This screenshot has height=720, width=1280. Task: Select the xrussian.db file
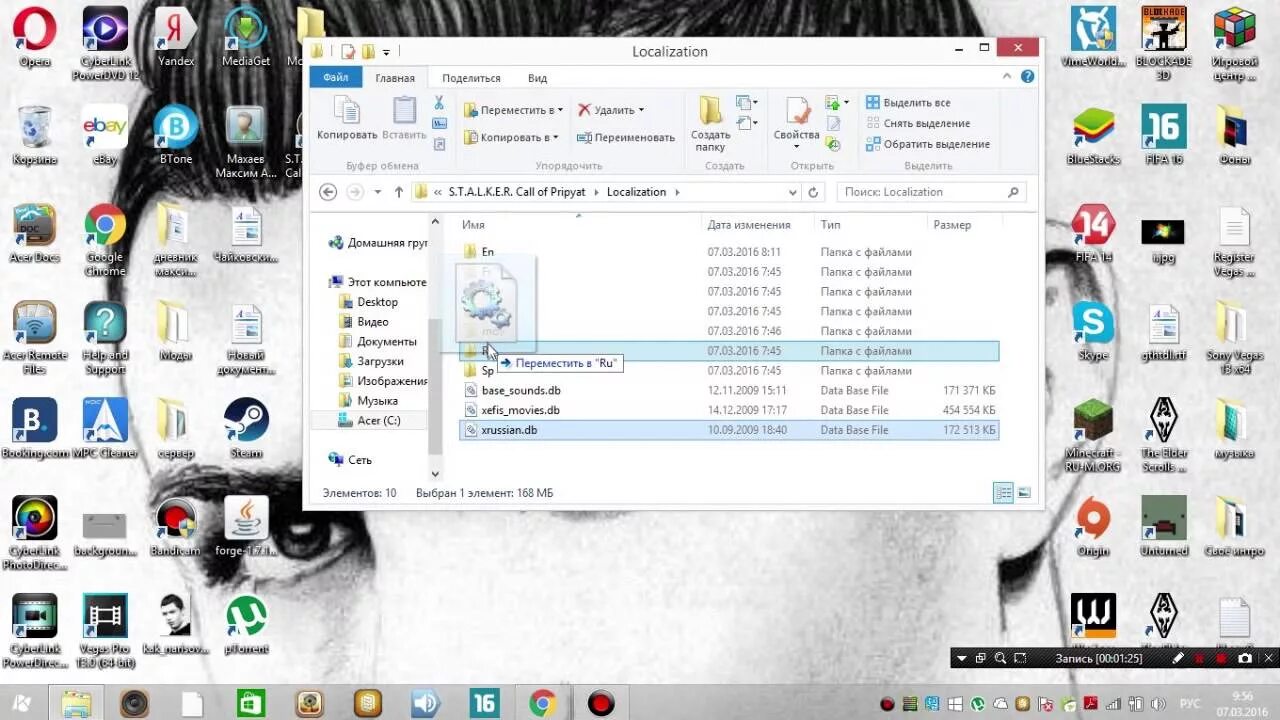728,430
